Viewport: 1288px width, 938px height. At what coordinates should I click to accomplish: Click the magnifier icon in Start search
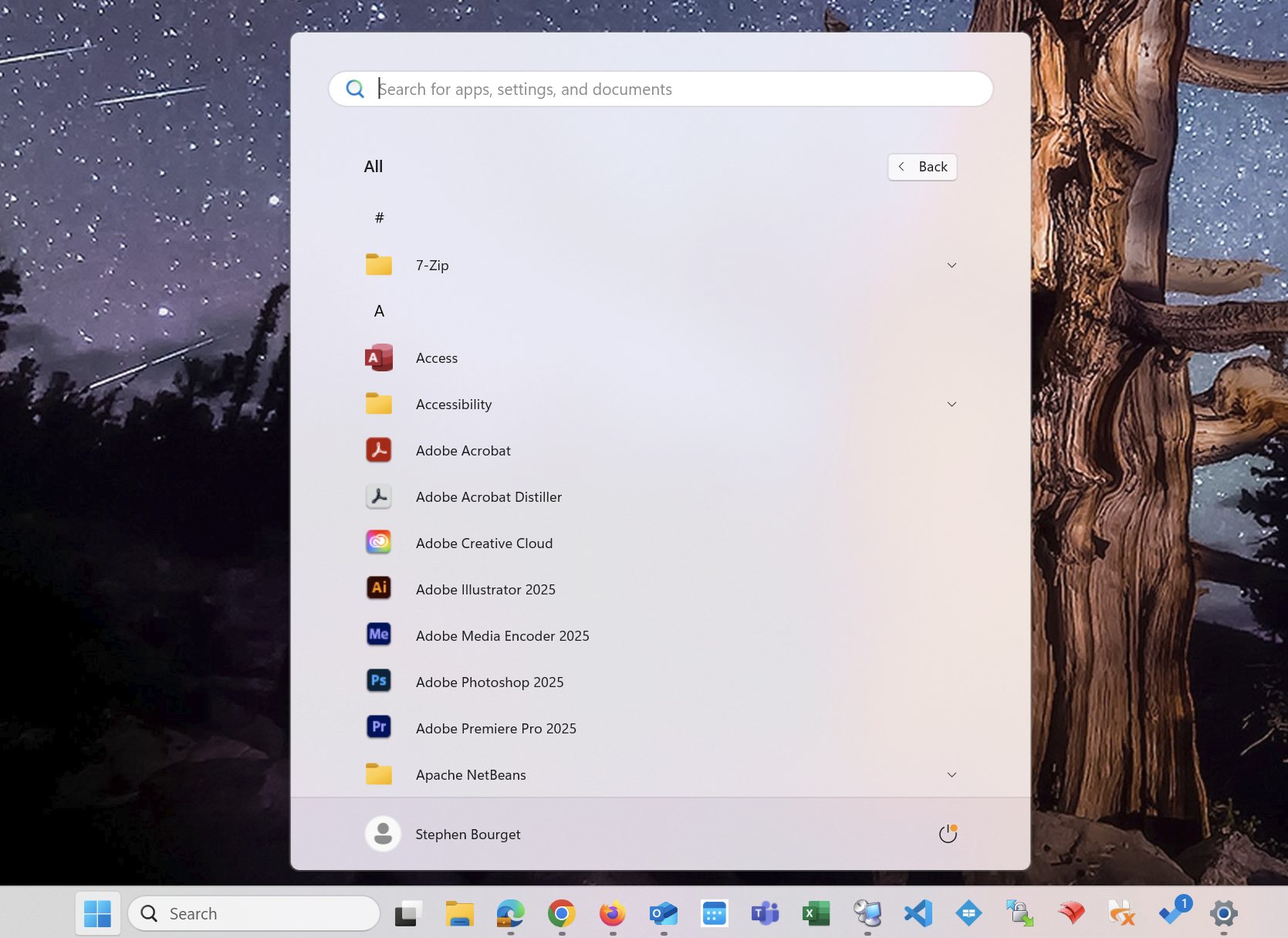tap(355, 89)
